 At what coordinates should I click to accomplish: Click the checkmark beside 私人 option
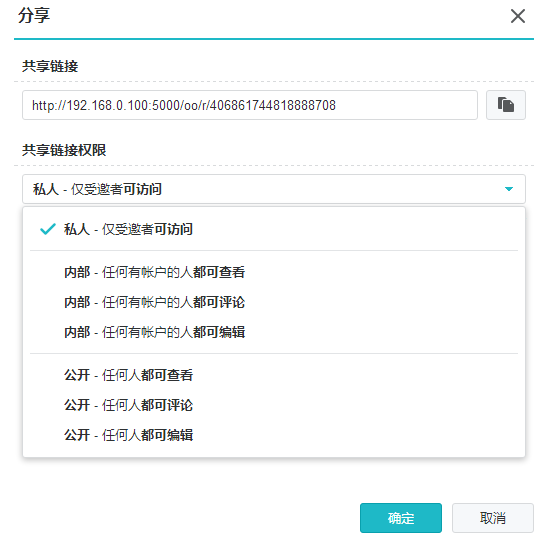point(48,229)
